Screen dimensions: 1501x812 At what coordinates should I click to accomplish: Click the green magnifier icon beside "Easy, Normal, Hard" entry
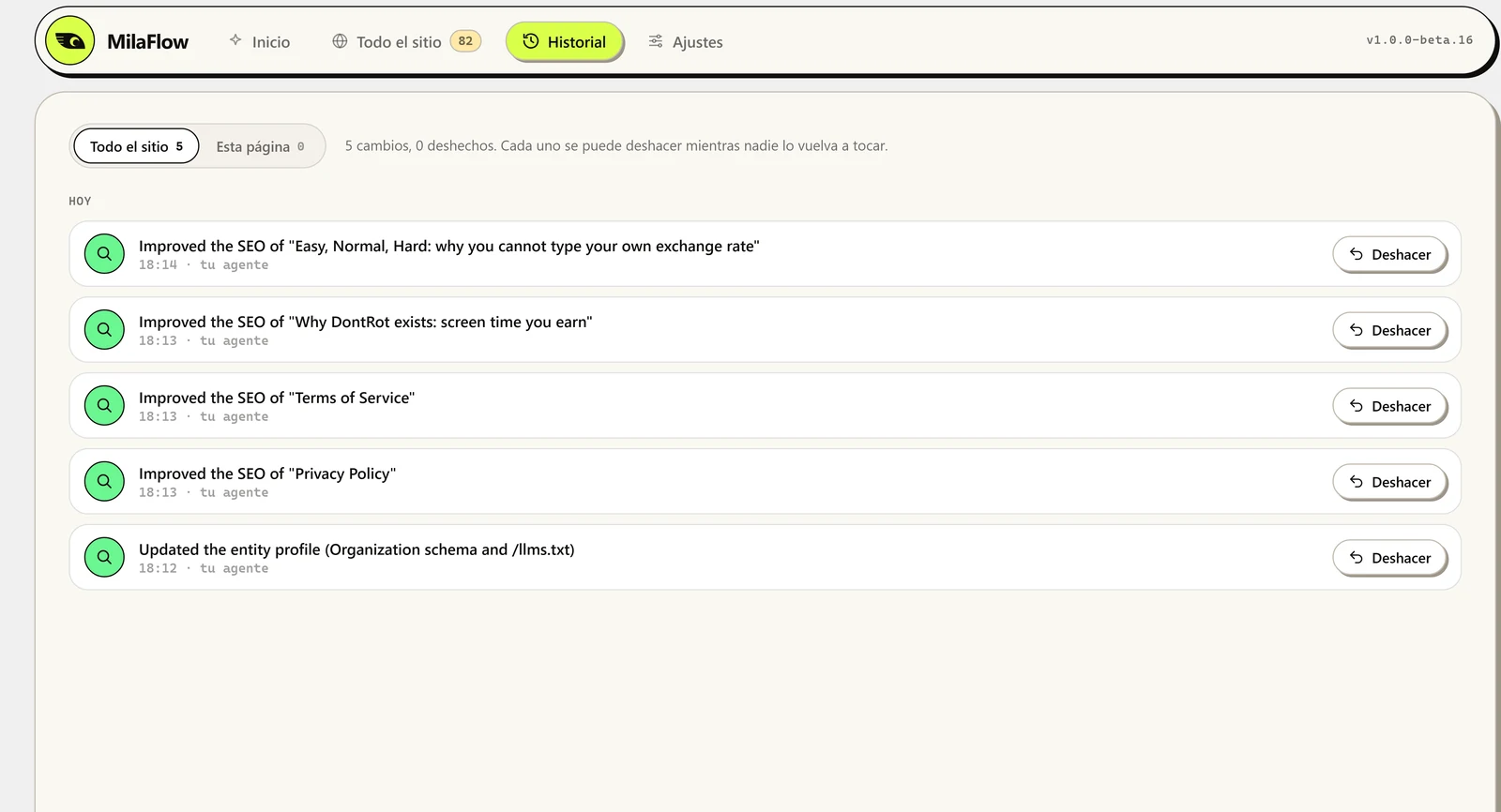pyautogui.click(x=104, y=254)
